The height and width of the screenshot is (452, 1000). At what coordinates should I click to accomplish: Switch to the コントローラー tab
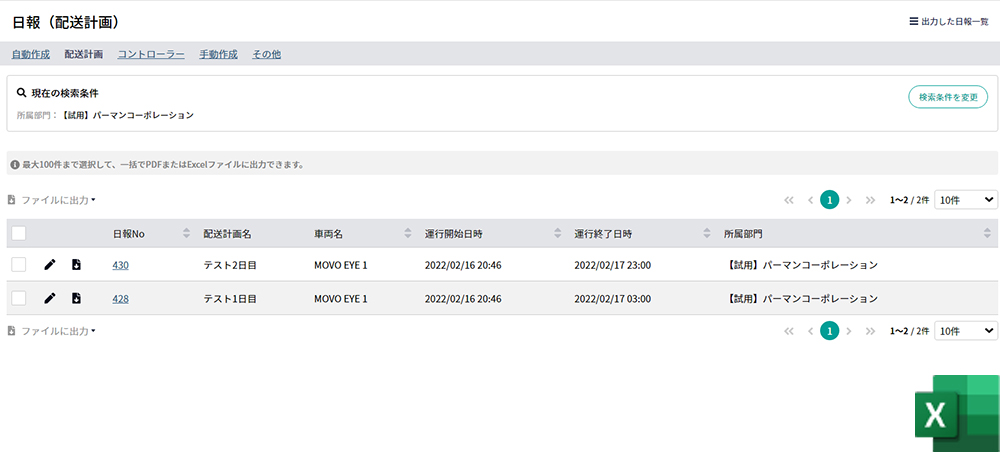tap(151, 54)
